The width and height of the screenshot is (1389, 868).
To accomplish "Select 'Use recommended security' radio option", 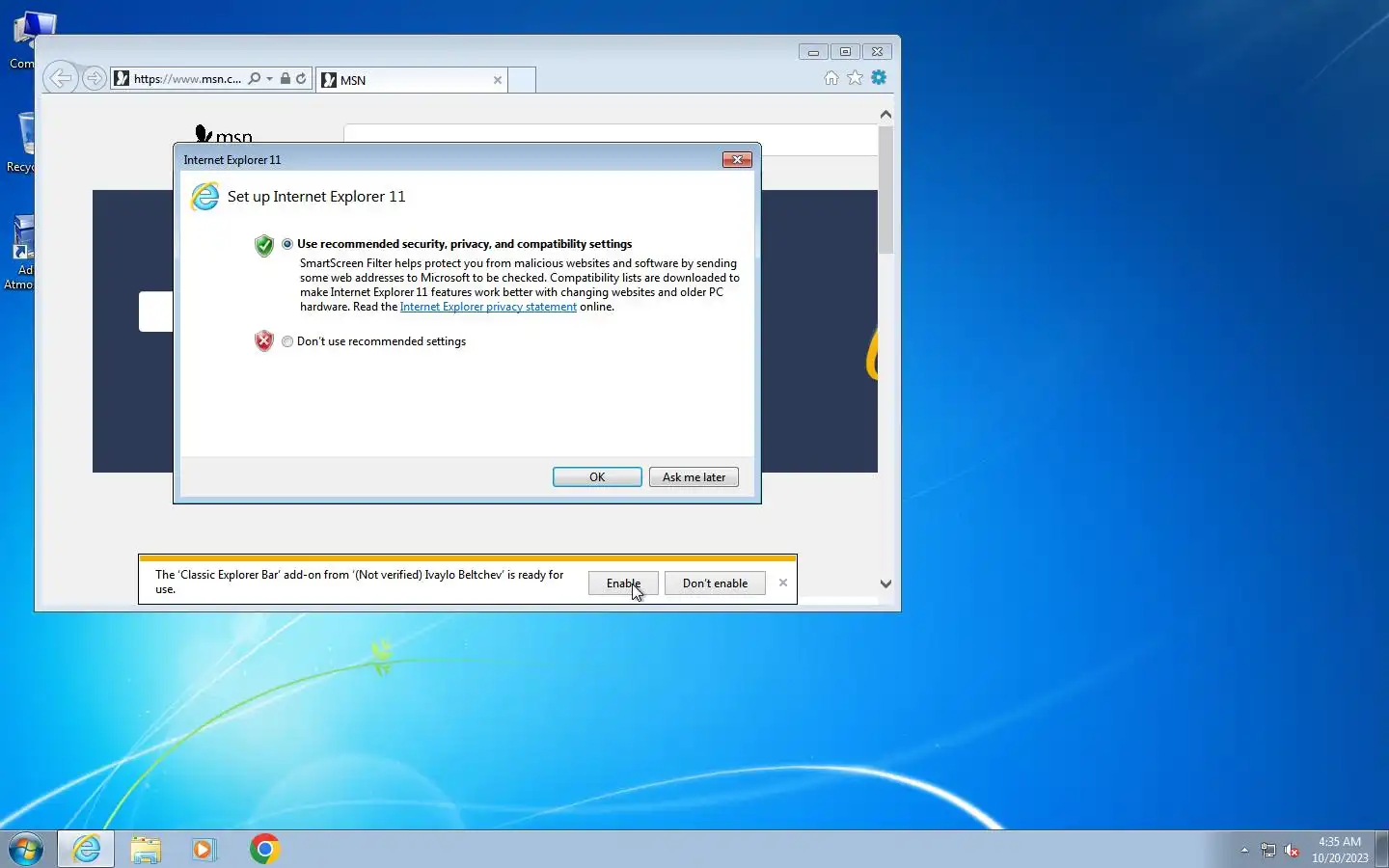I will point(287,244).
